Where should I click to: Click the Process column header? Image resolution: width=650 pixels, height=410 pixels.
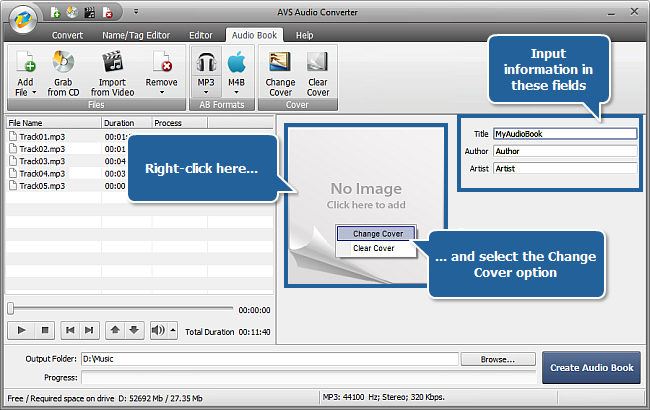pos(179,123)
